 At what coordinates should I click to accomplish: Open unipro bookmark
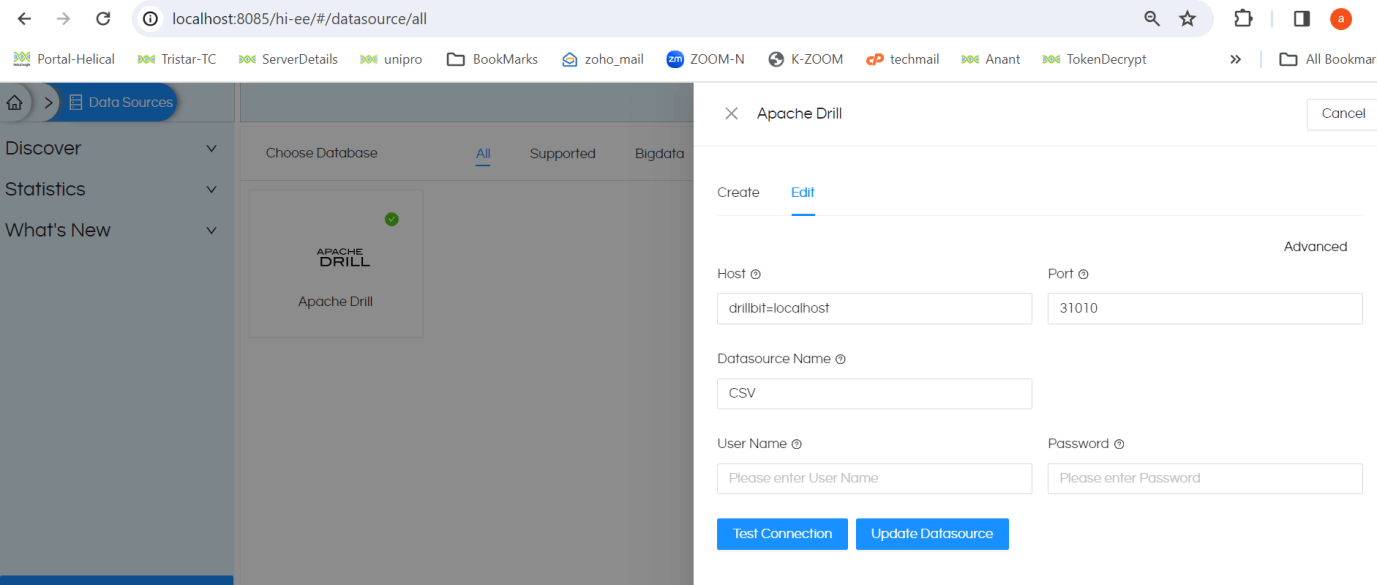pyautogui.click(x=391, y=59)
